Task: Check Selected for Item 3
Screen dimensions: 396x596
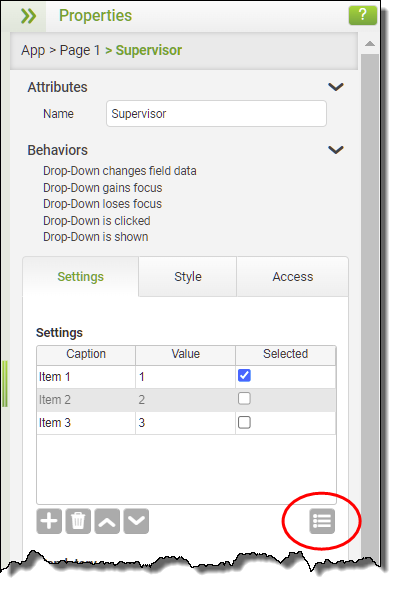Action: pos(244,422)
